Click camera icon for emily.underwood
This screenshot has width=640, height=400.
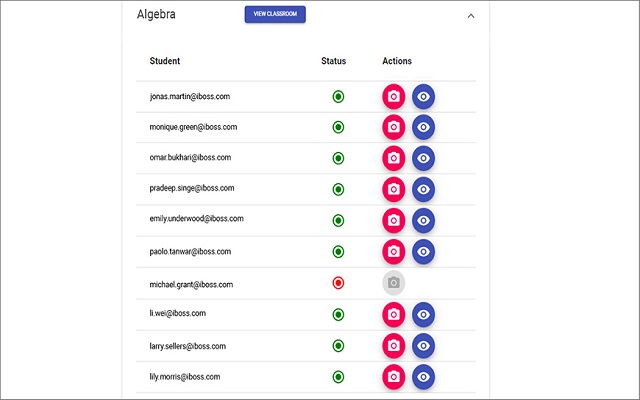coord(393,220)
